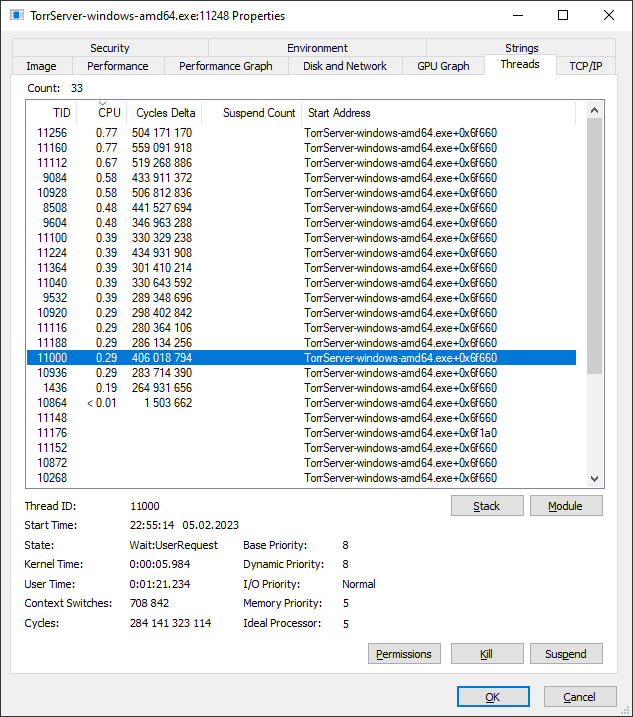633x717 pixels.
Task: Select thread row with TID 11148
Action: pyautogui.click(x=301, y=417)
